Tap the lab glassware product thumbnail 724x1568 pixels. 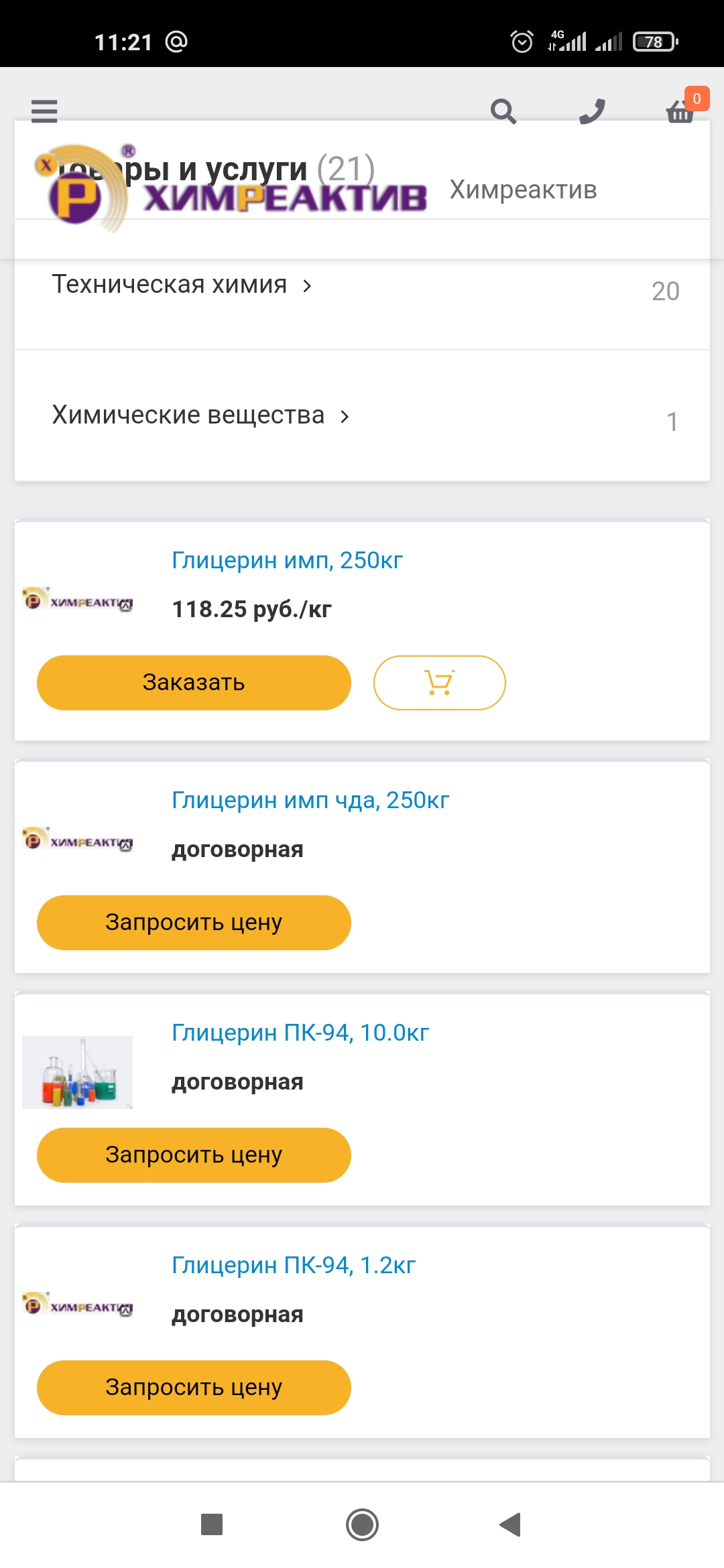point(77,1072)
